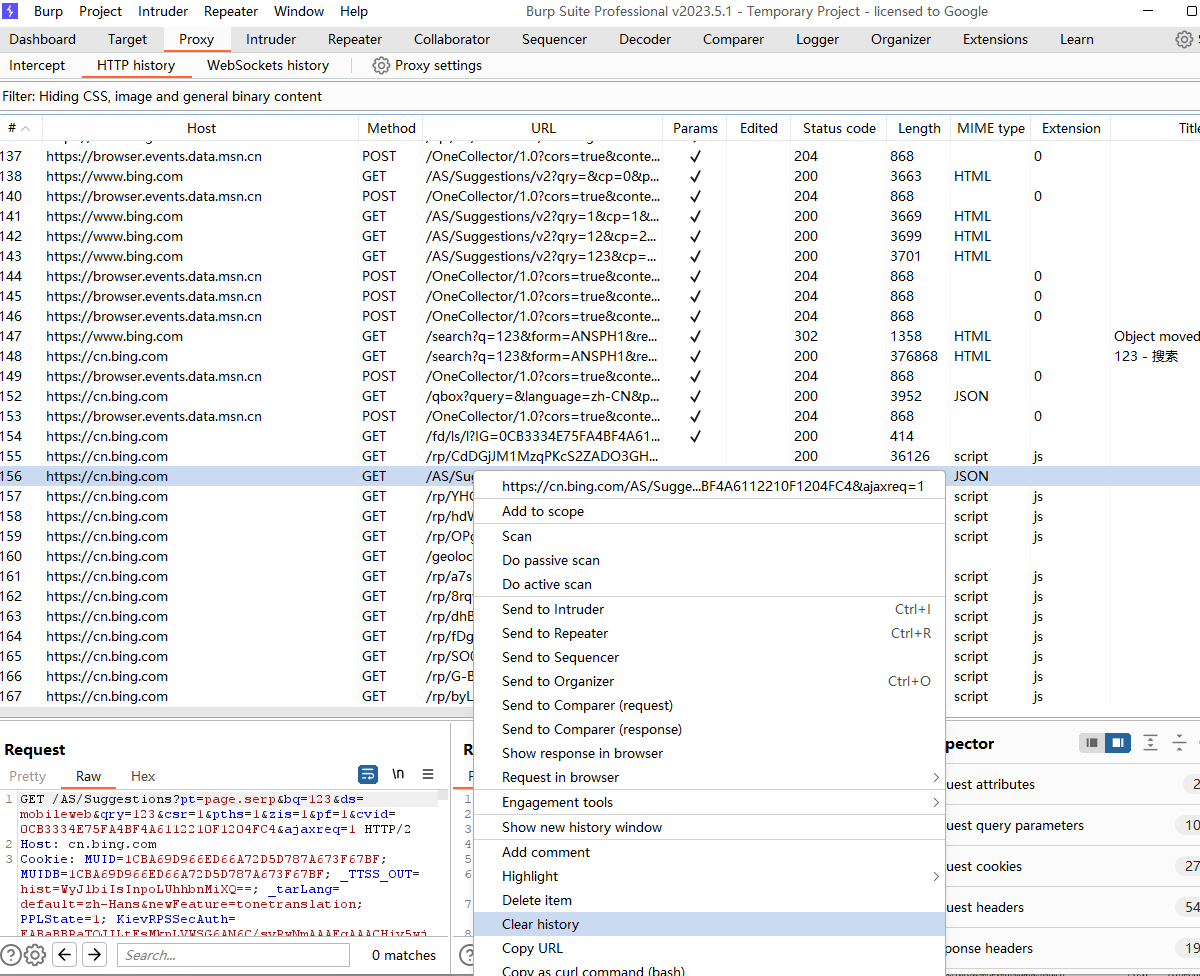Expand Engagement tools submenu arrow
The width and height of the screenshot is (1200, 976).
coord(936,802)
